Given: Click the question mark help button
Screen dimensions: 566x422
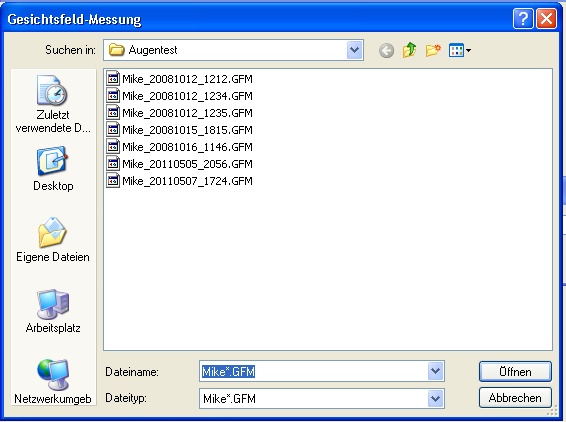Looking at the screenshot, I should point(523,18).
